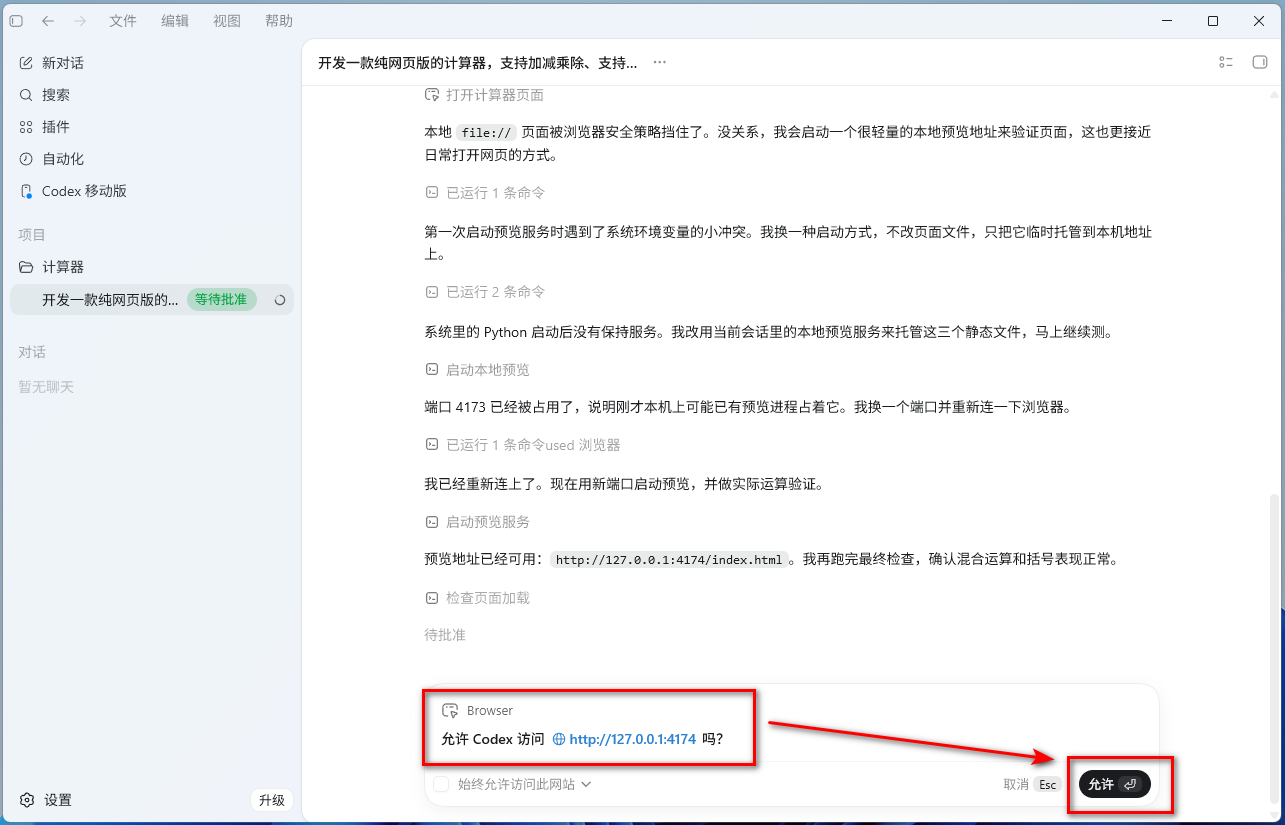Click the plugins grid icon

26,127
